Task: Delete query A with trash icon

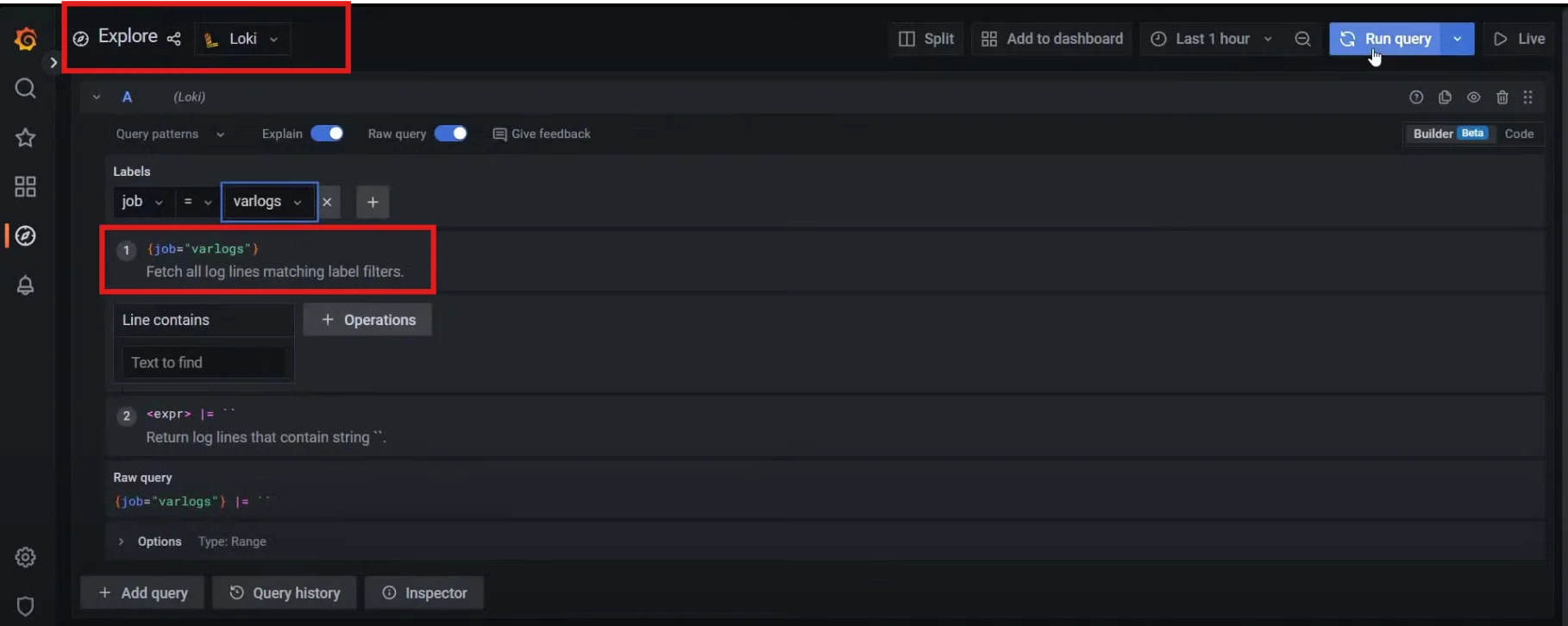Action: 1502,97
